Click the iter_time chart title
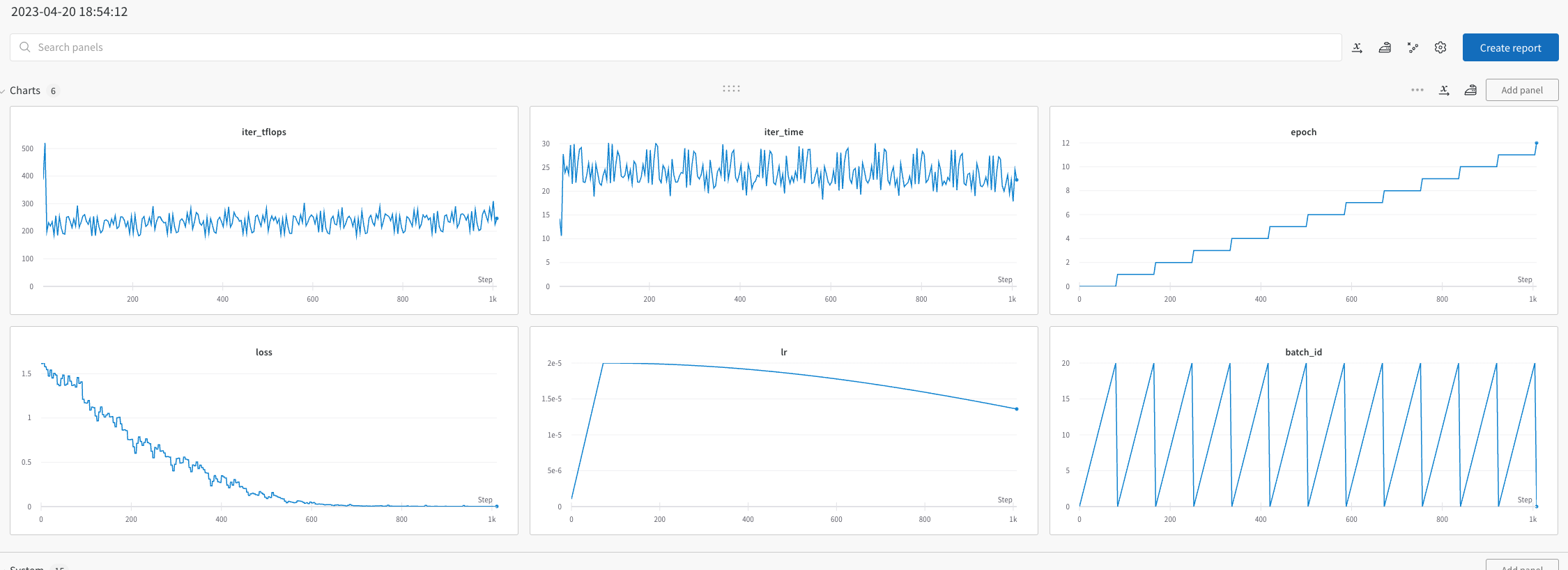 coord(783,132)
